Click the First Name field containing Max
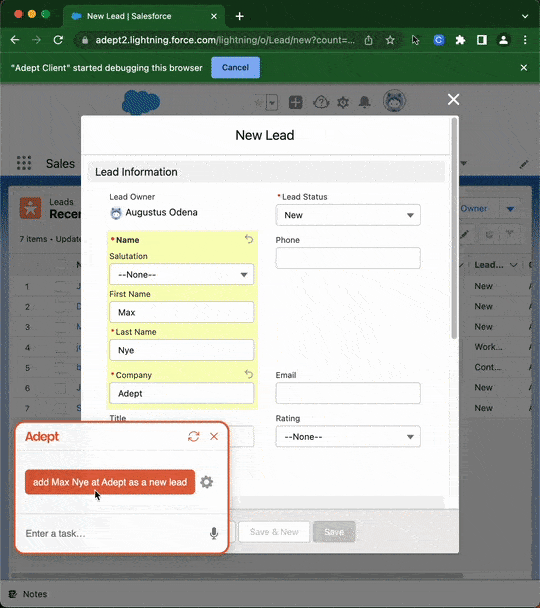This screenshot has width=540, height=608. tap(181, 312)
